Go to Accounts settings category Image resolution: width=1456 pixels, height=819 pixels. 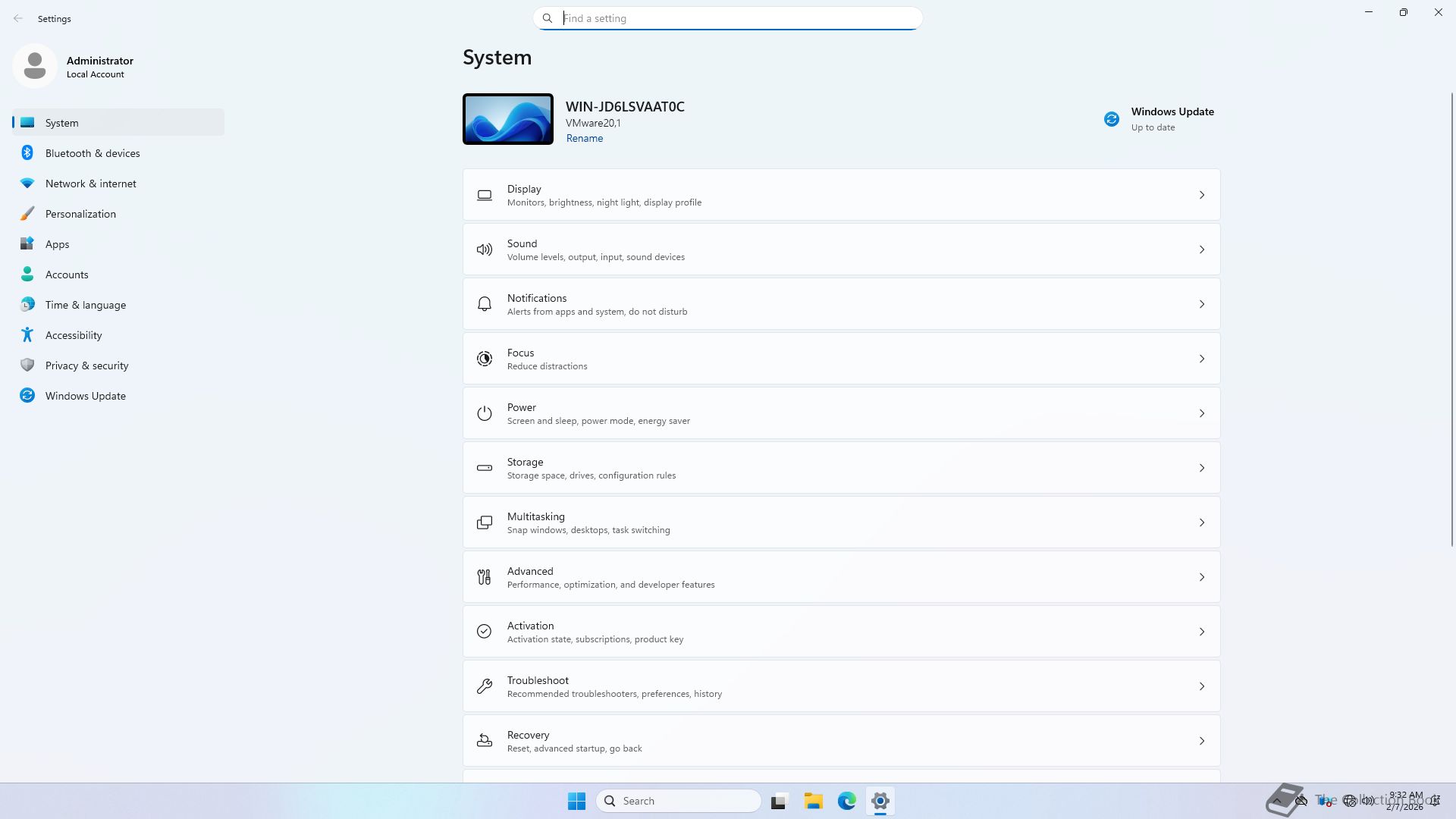(67, 275)
